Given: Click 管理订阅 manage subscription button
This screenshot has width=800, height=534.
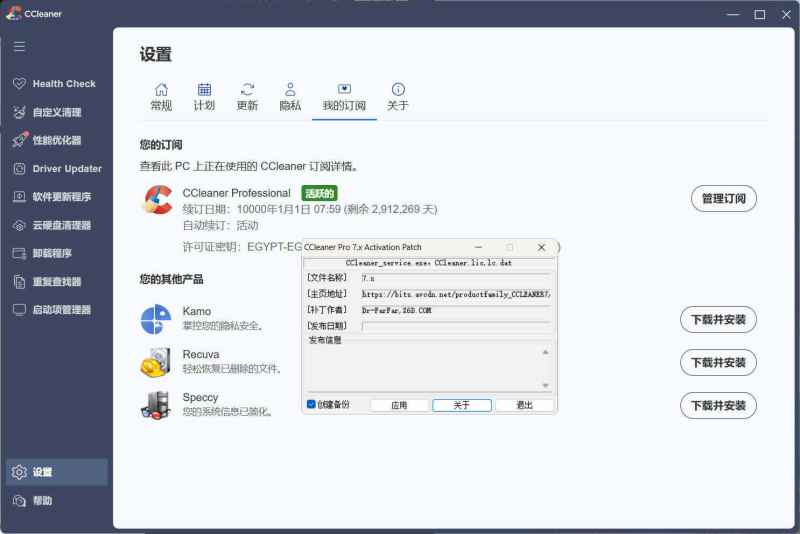Looking at the screenshot, I should (723, 198).
